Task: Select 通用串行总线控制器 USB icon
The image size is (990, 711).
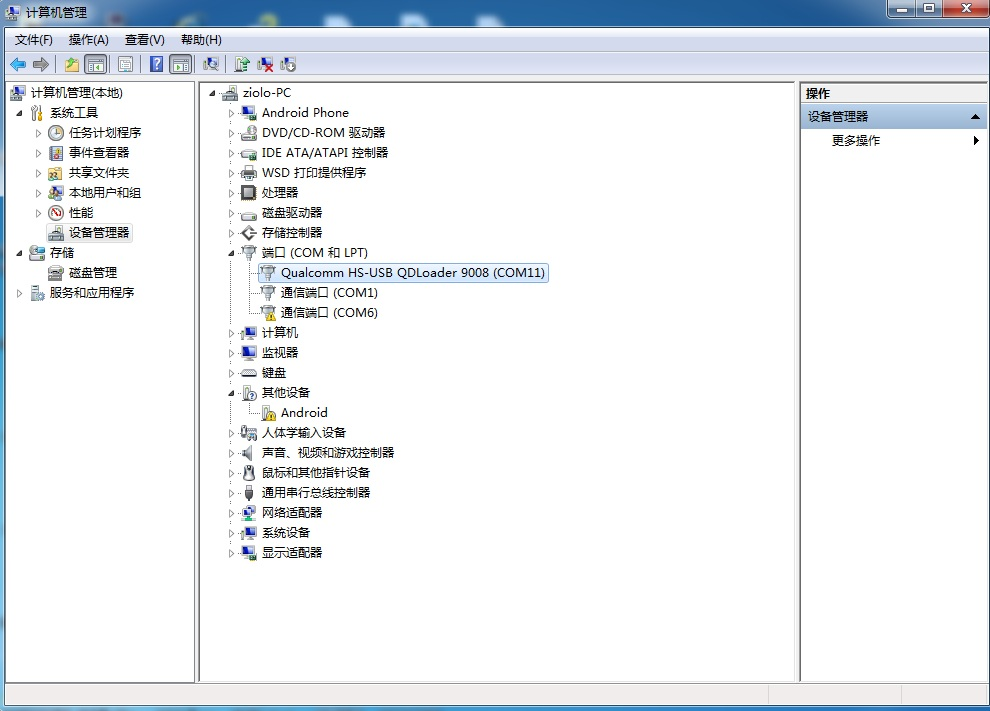Action: click(x=249, y=493)
